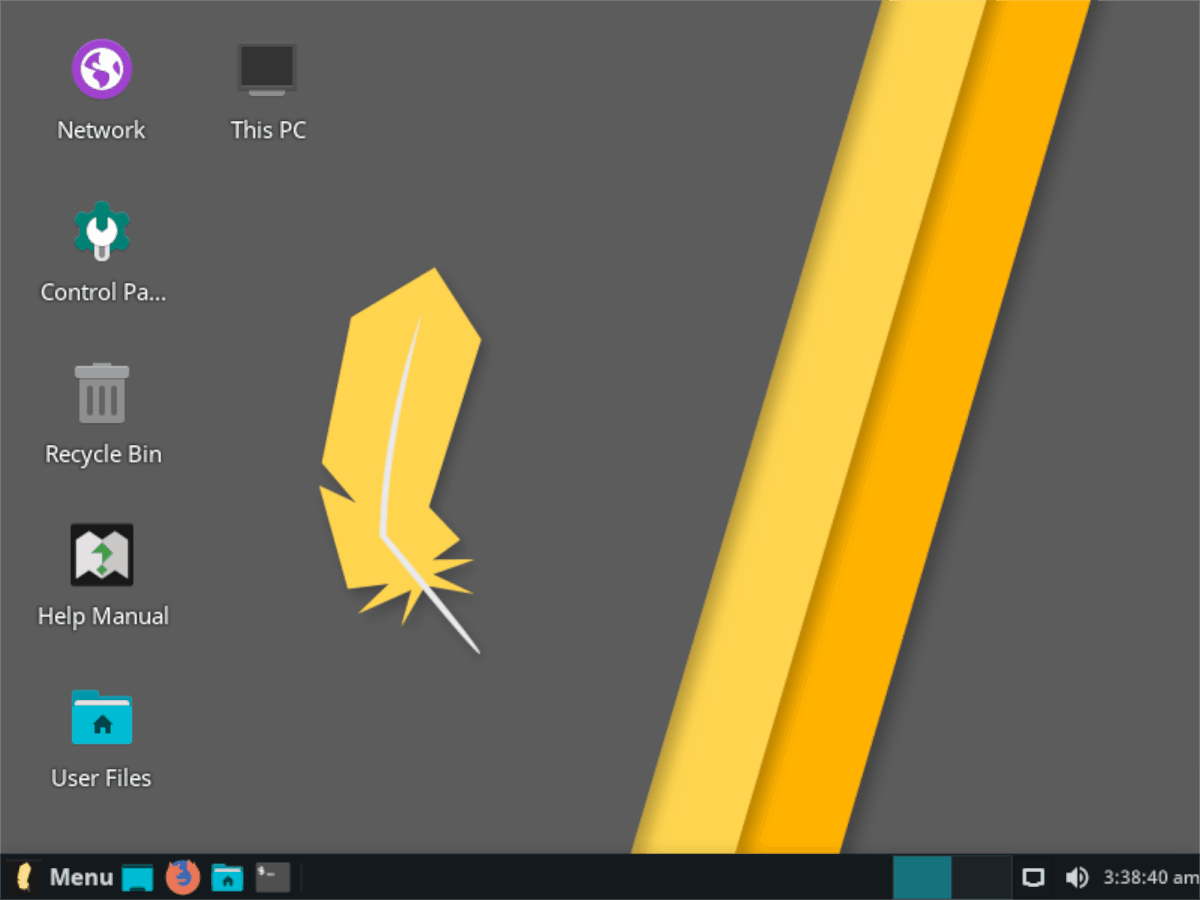Open the taskbar home folder file manager

click(227, 877)
